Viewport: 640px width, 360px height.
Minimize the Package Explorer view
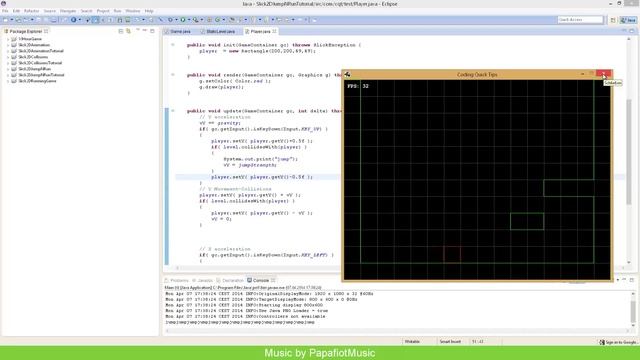click(145, 31)
